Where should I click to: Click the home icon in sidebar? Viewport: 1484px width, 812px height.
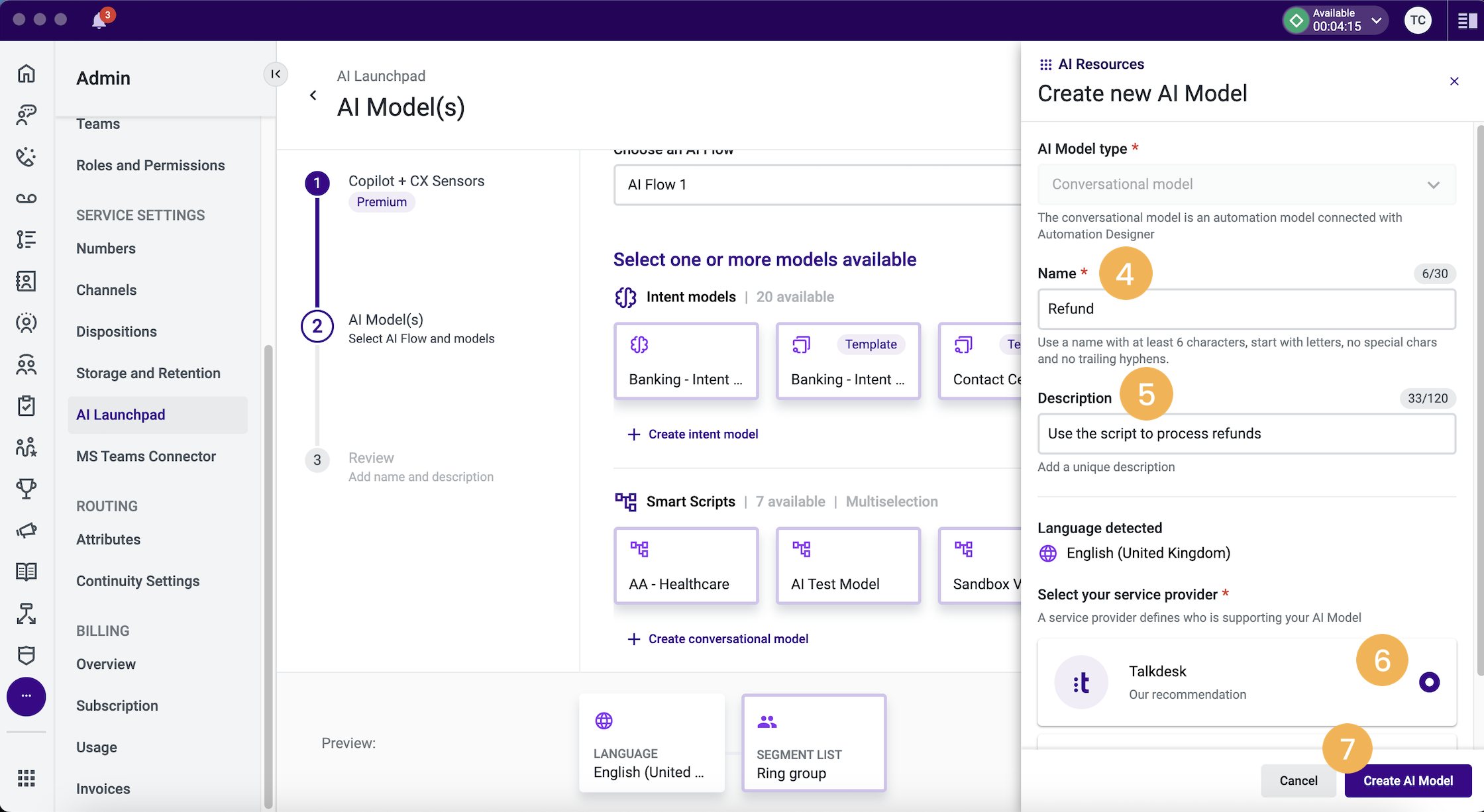26,73
